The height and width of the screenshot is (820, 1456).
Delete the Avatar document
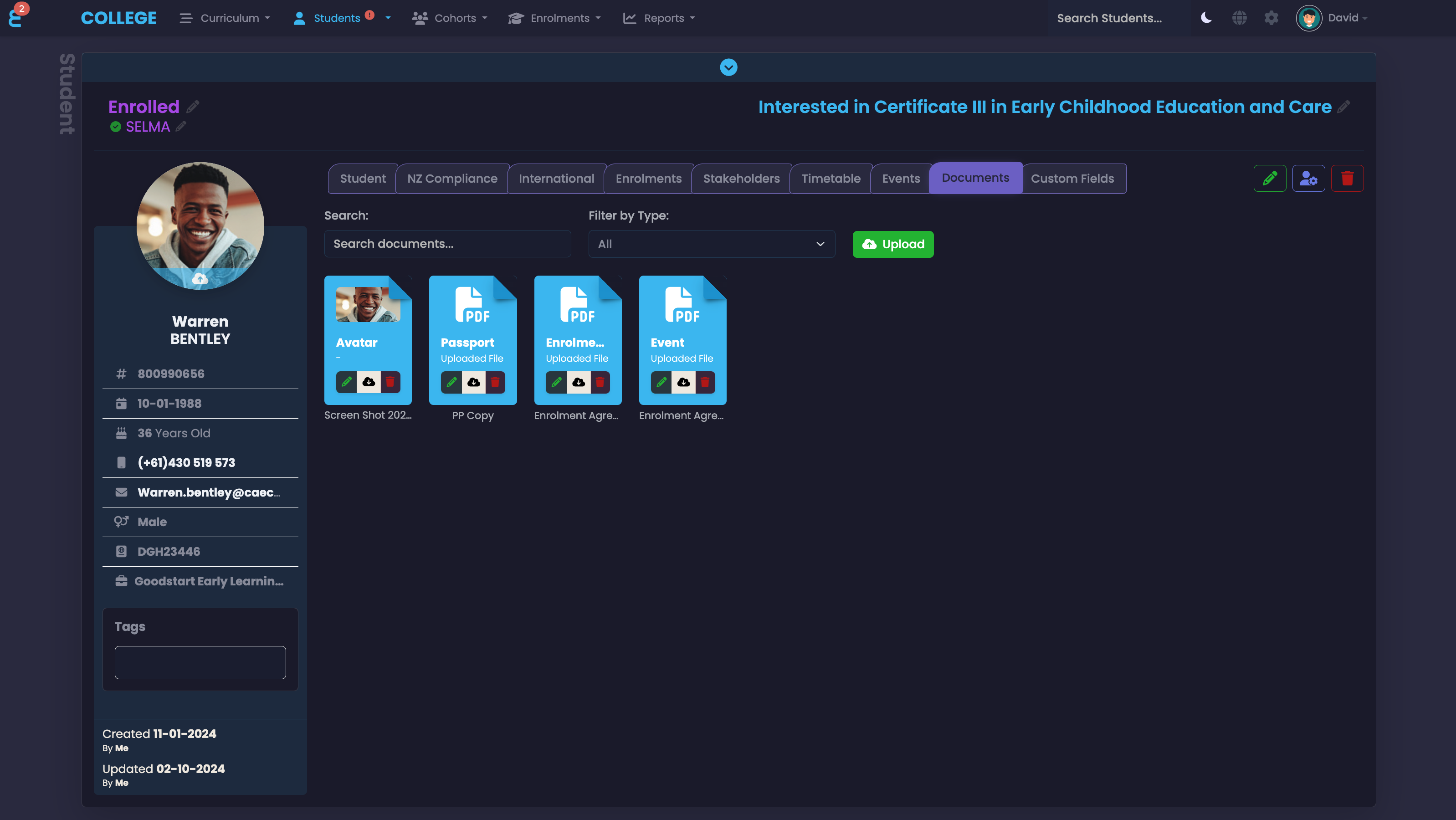point(390,382)
